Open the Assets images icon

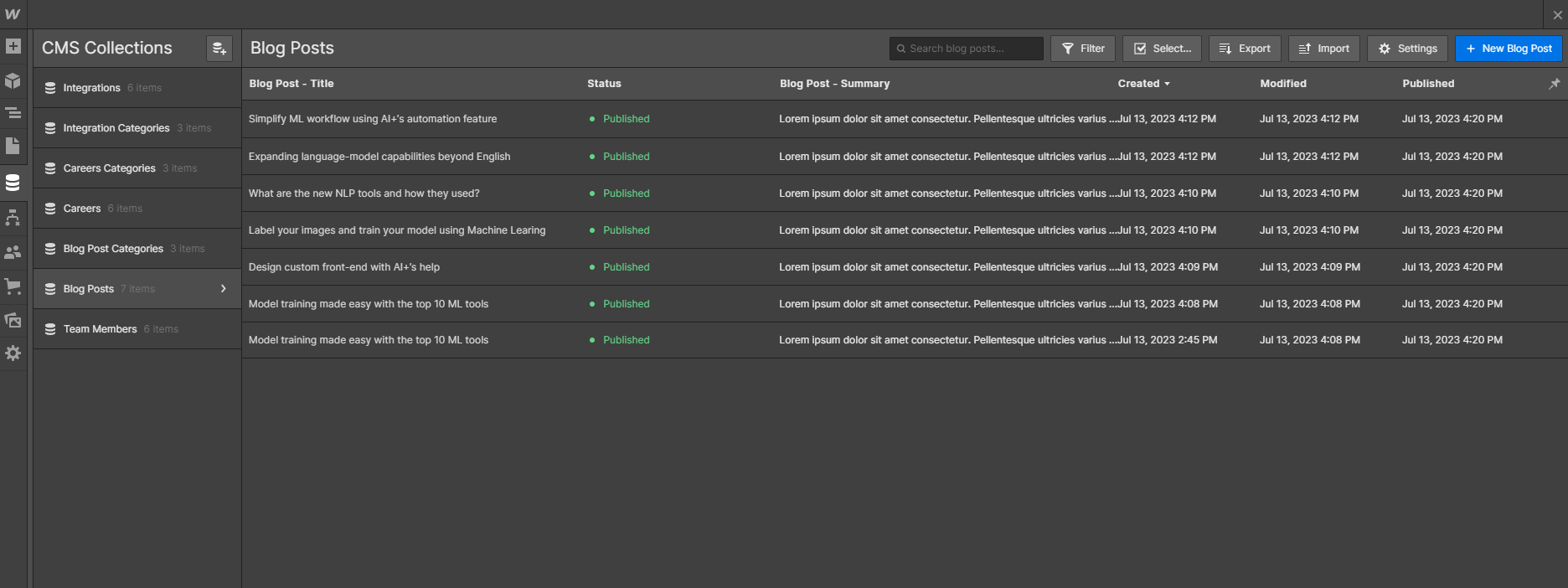13,320
